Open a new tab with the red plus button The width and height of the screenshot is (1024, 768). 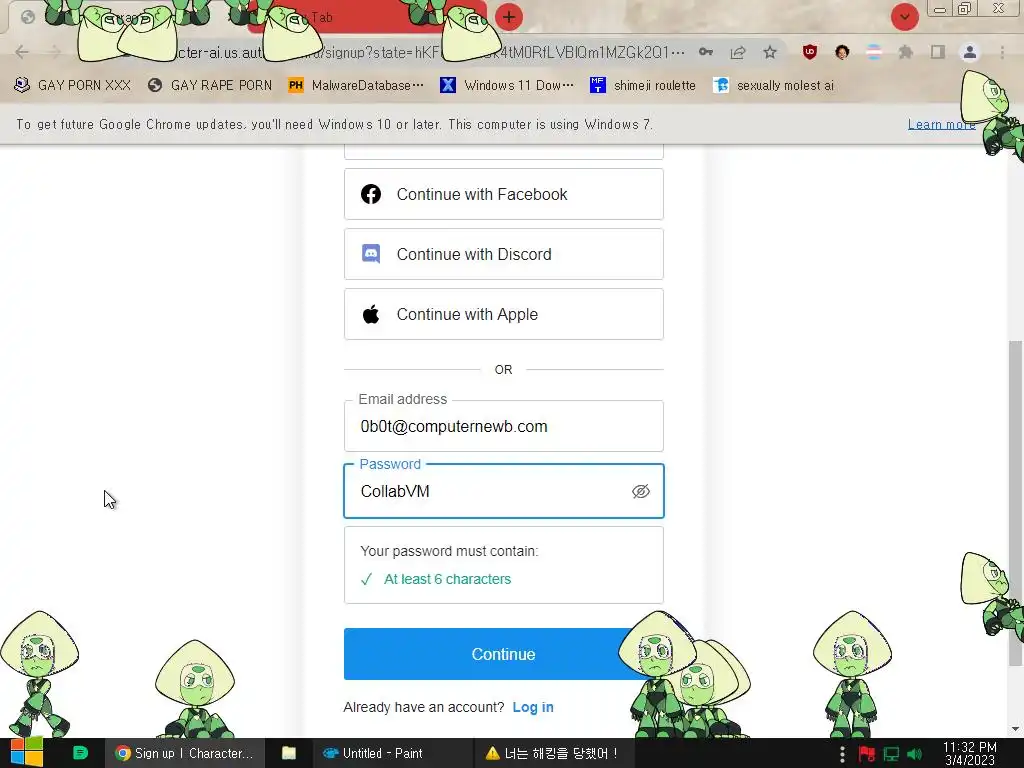point(509,17)
